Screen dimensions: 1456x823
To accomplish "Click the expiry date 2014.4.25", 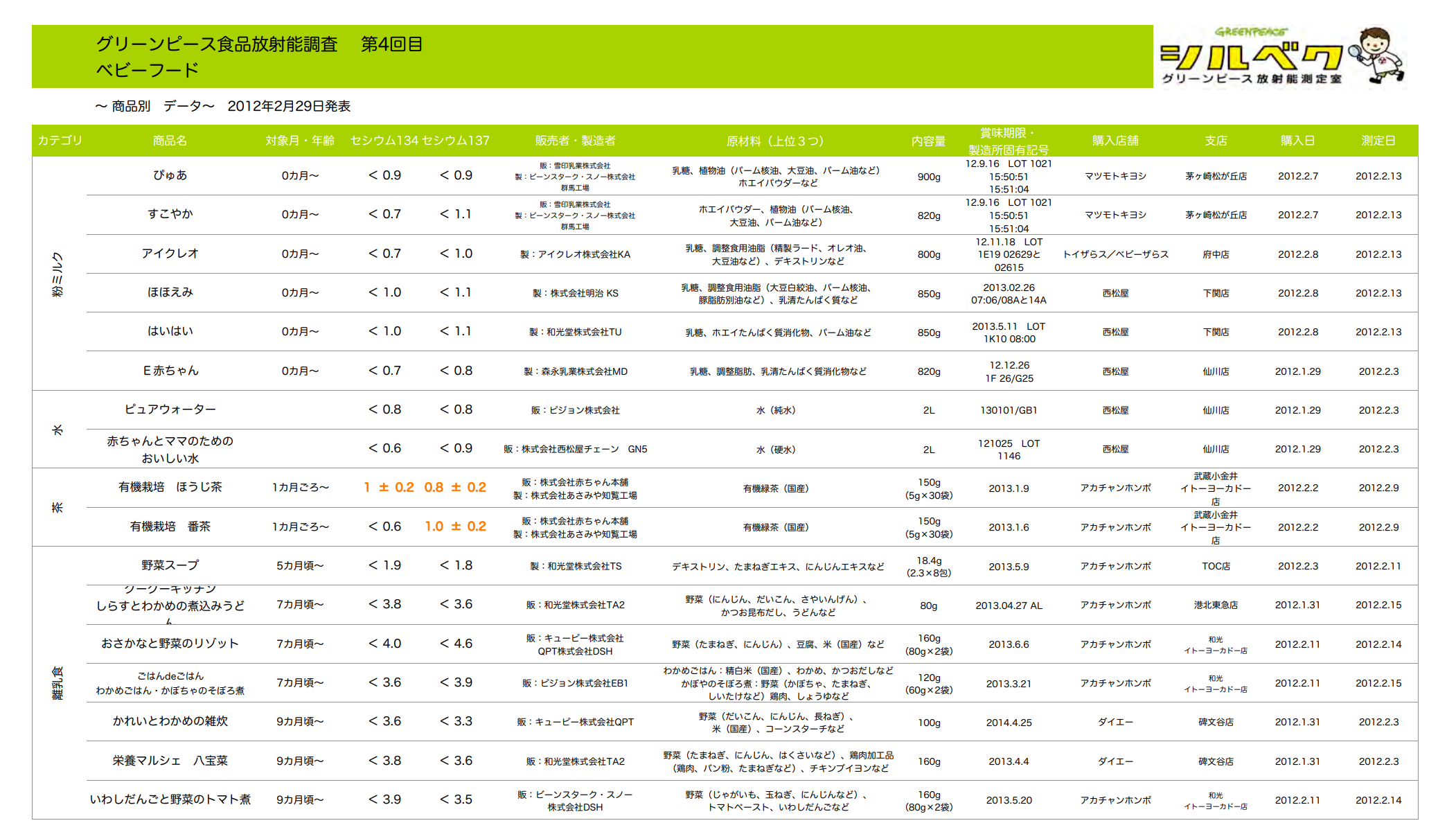I will pyautogui.click(x=1009, y=723).
